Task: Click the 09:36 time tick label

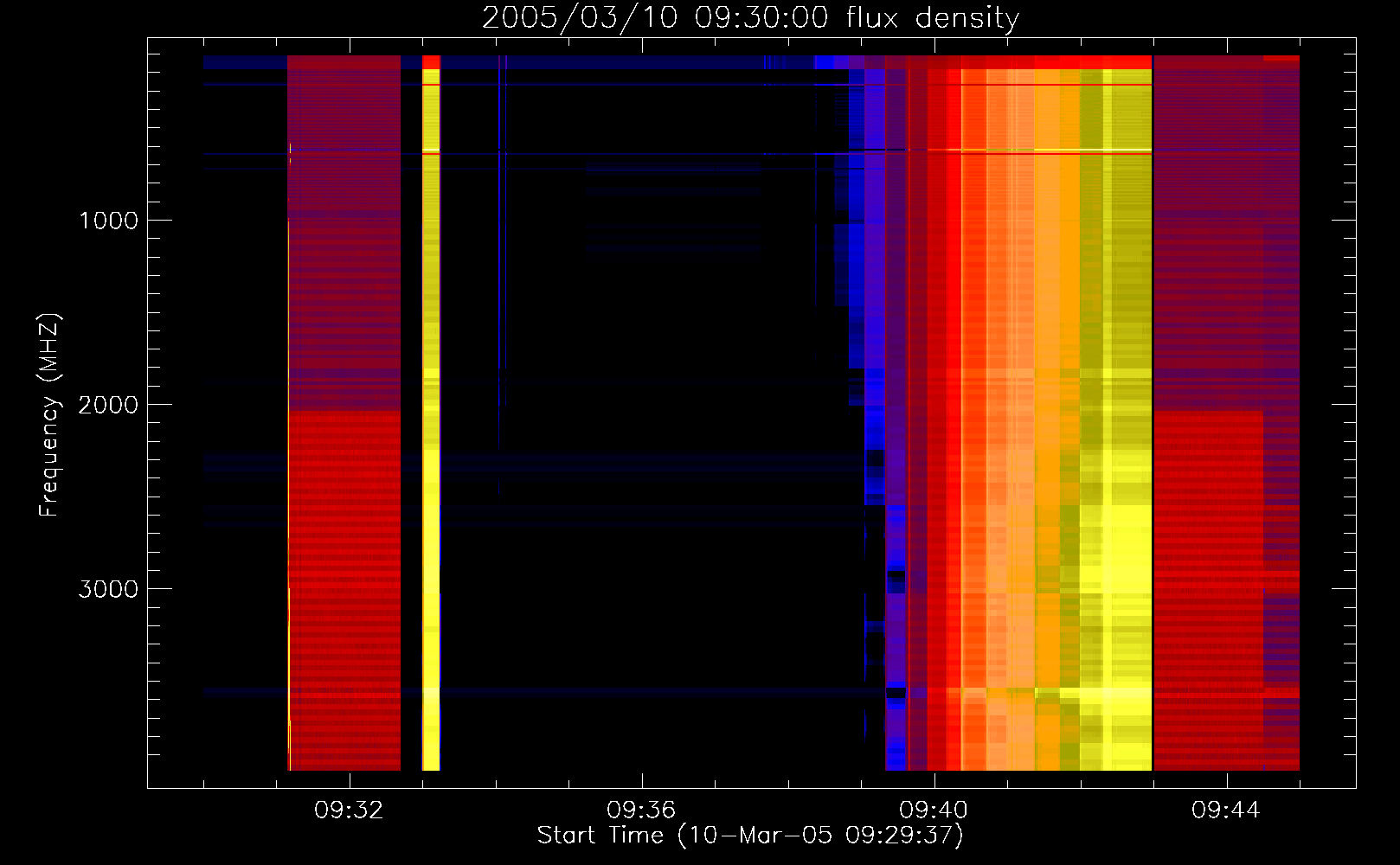Action: pos(641,811)
